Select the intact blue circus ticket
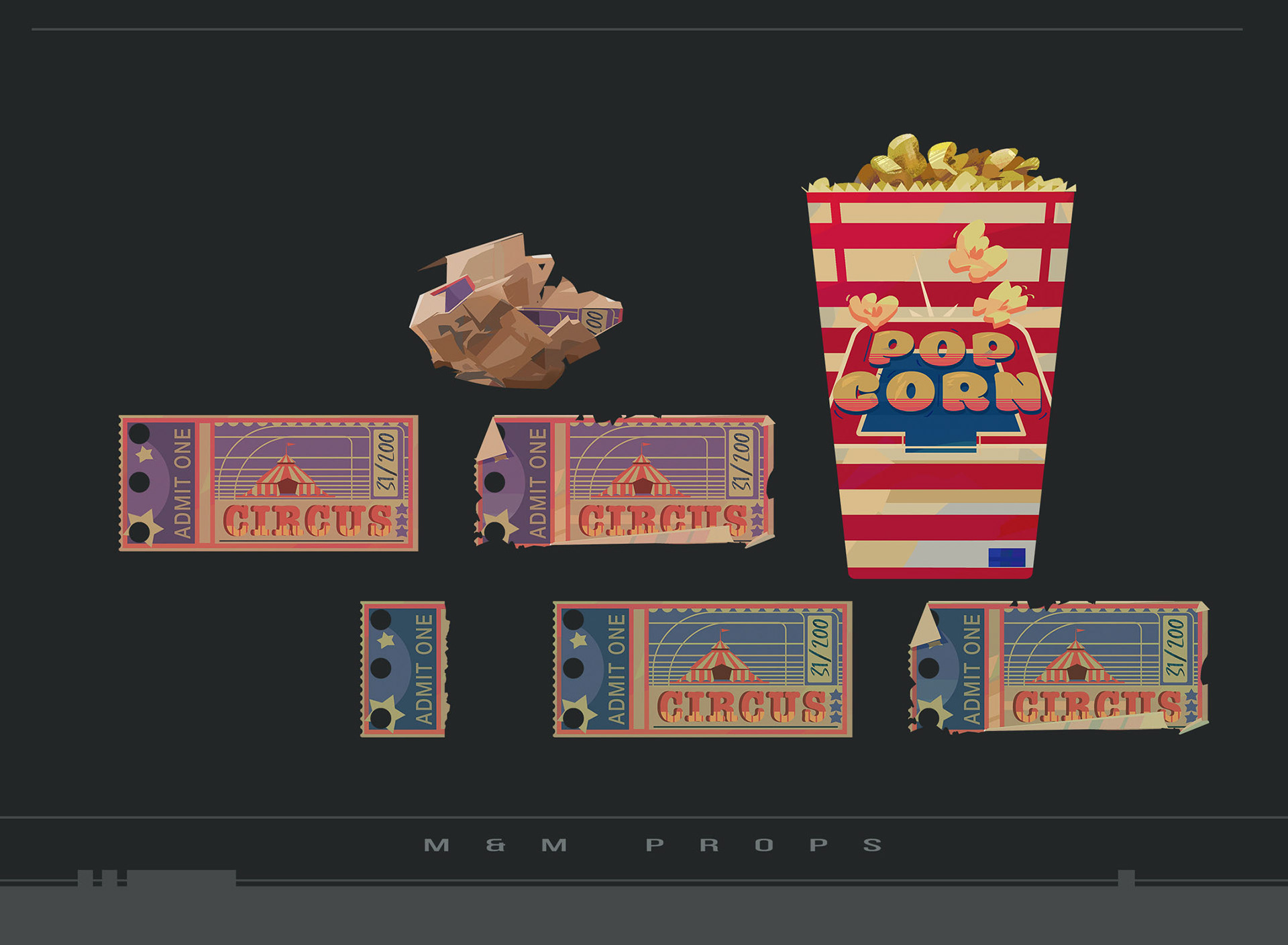The image size is (1288, 945). pos(702,669)
